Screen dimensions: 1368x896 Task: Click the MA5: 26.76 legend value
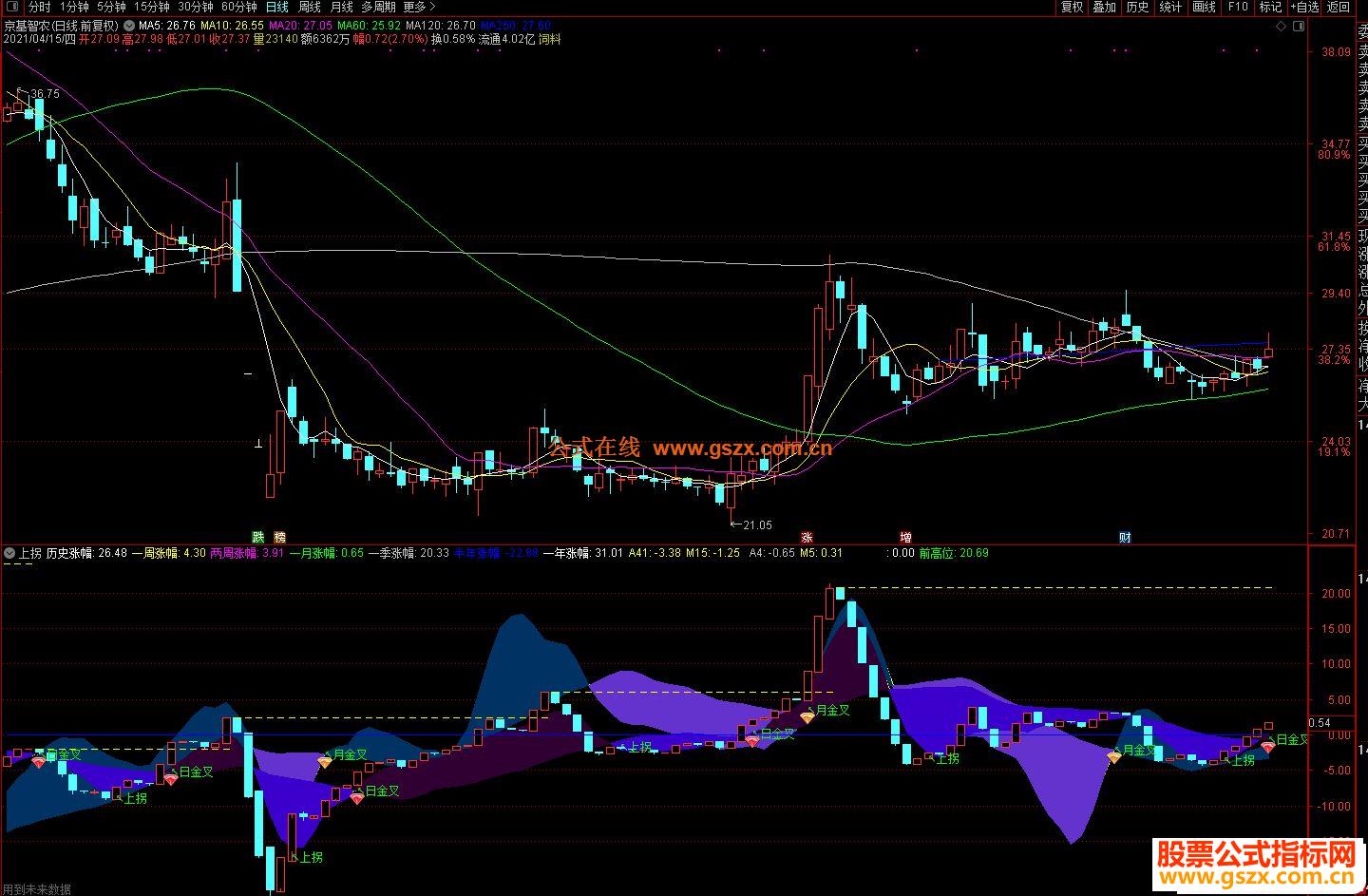(x=167, y=26)
